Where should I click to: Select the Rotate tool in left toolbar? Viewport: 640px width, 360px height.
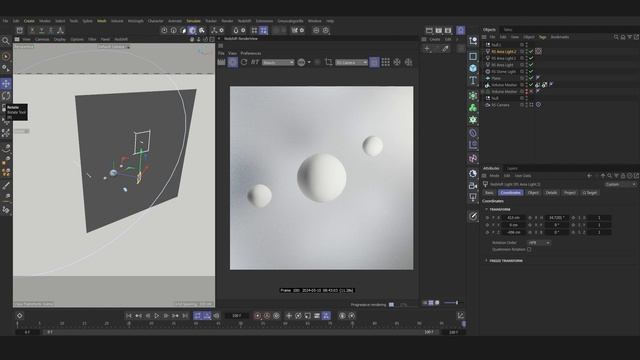point(6,96)
